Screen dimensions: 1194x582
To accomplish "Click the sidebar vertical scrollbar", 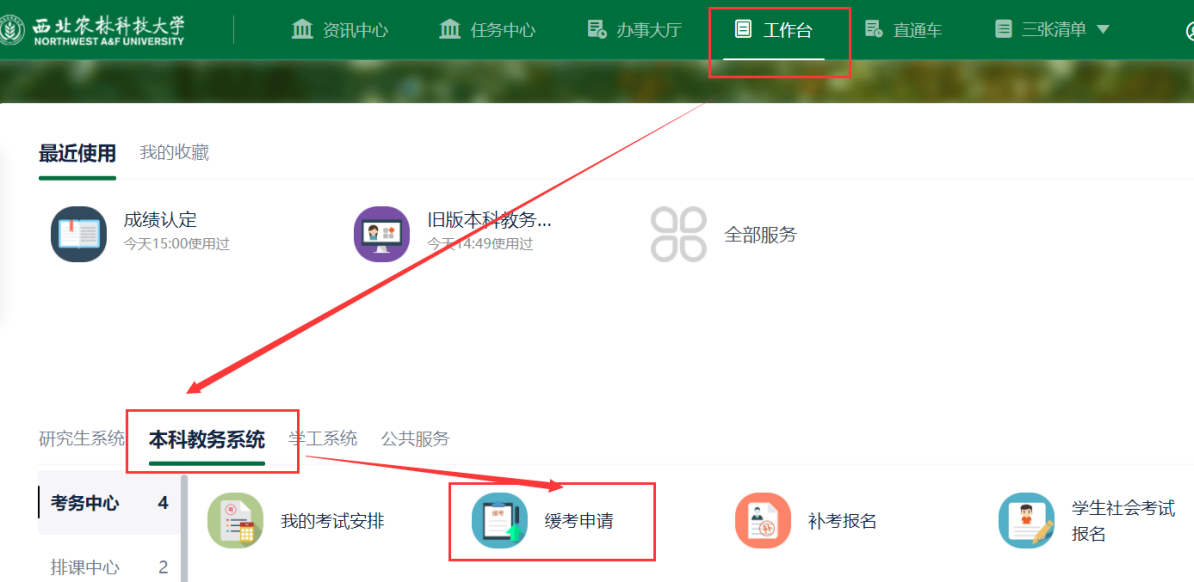I will 184,528.
